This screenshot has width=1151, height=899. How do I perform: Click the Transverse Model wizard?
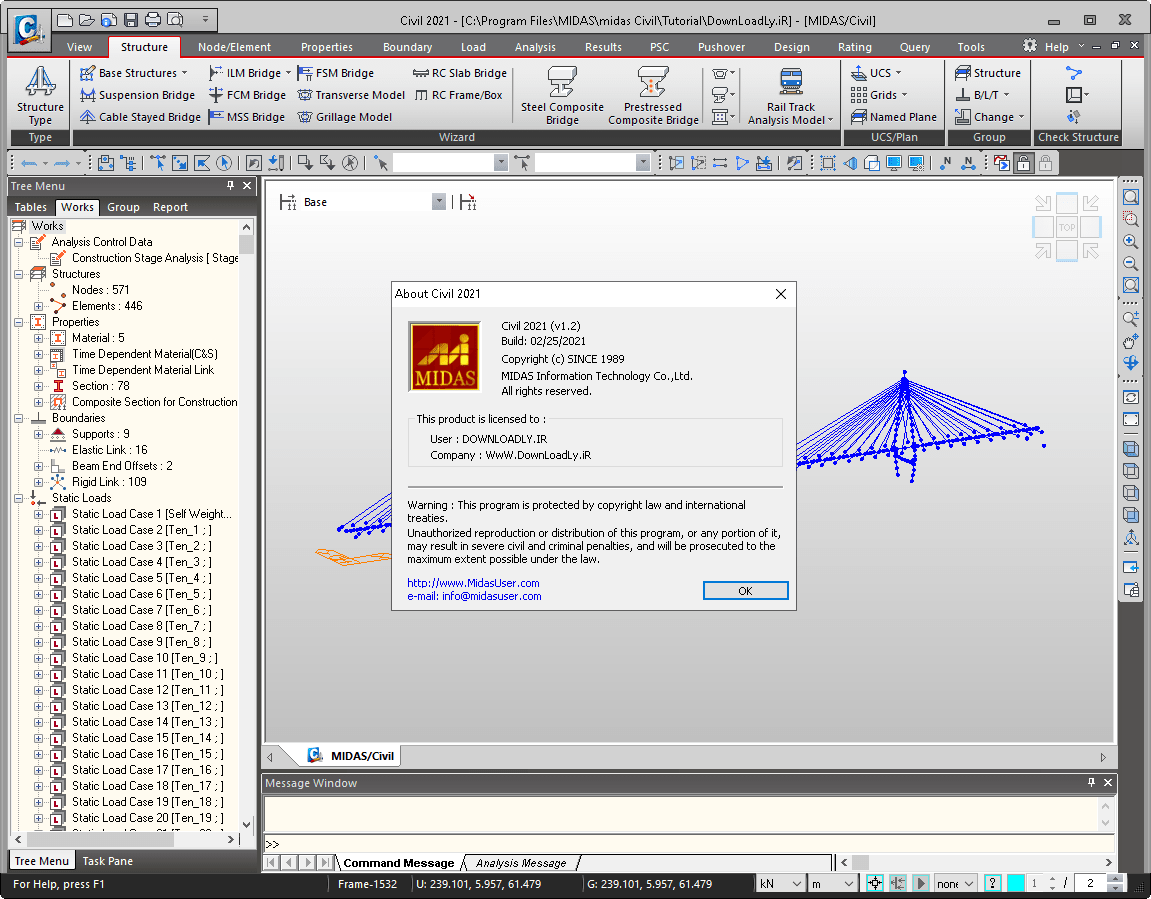[351, 95]
